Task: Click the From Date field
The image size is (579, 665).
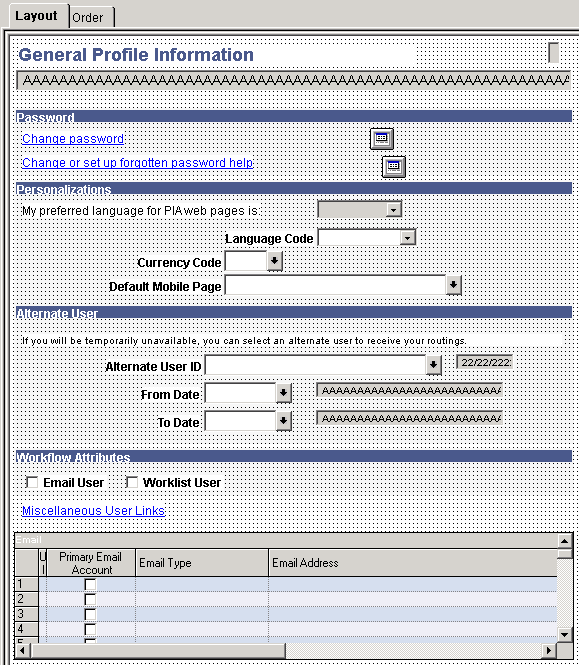Action: click(x=240, y=393)
